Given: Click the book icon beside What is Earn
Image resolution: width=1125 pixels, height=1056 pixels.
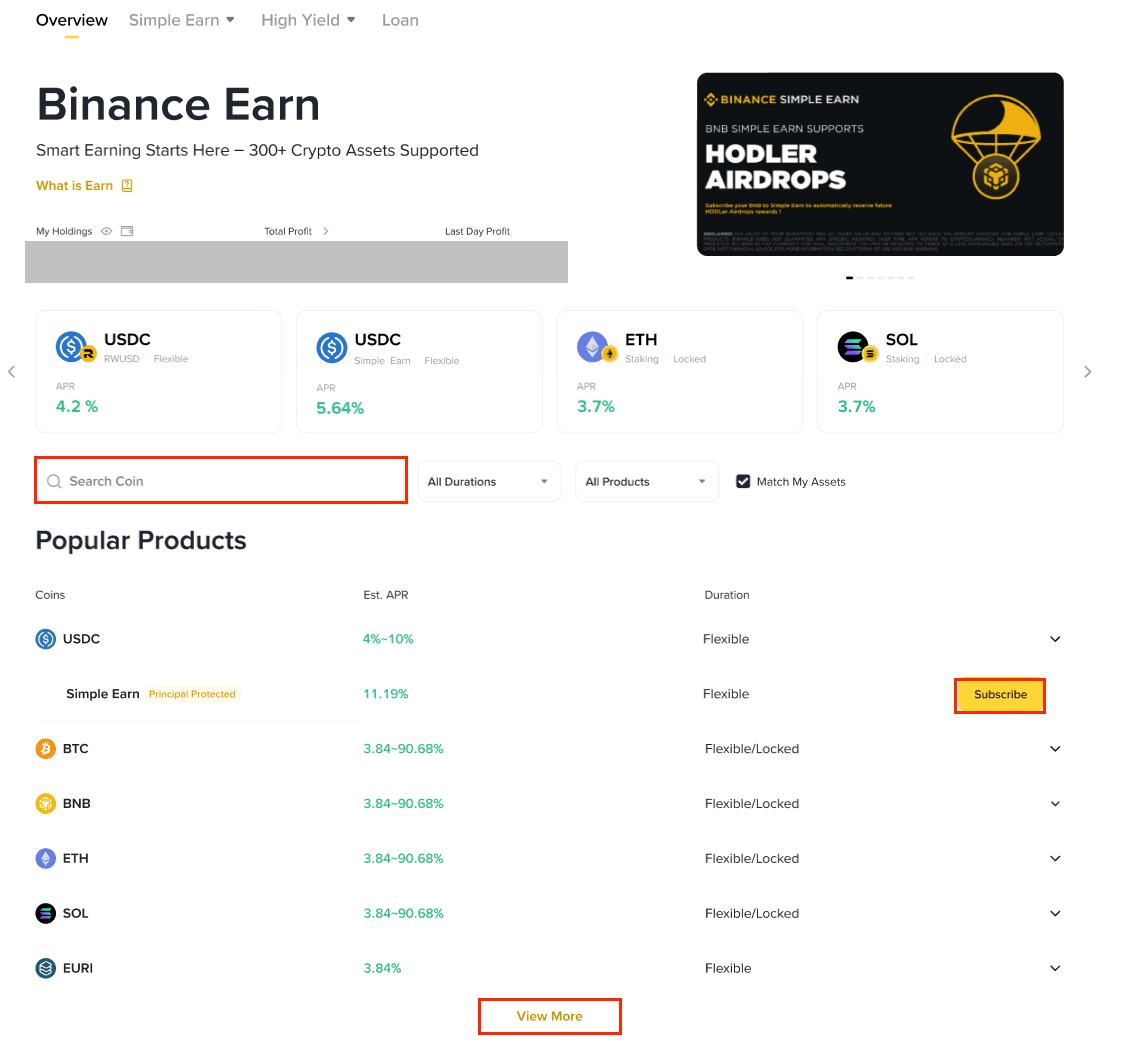Looking at the screenshot, I should point(127,185).
